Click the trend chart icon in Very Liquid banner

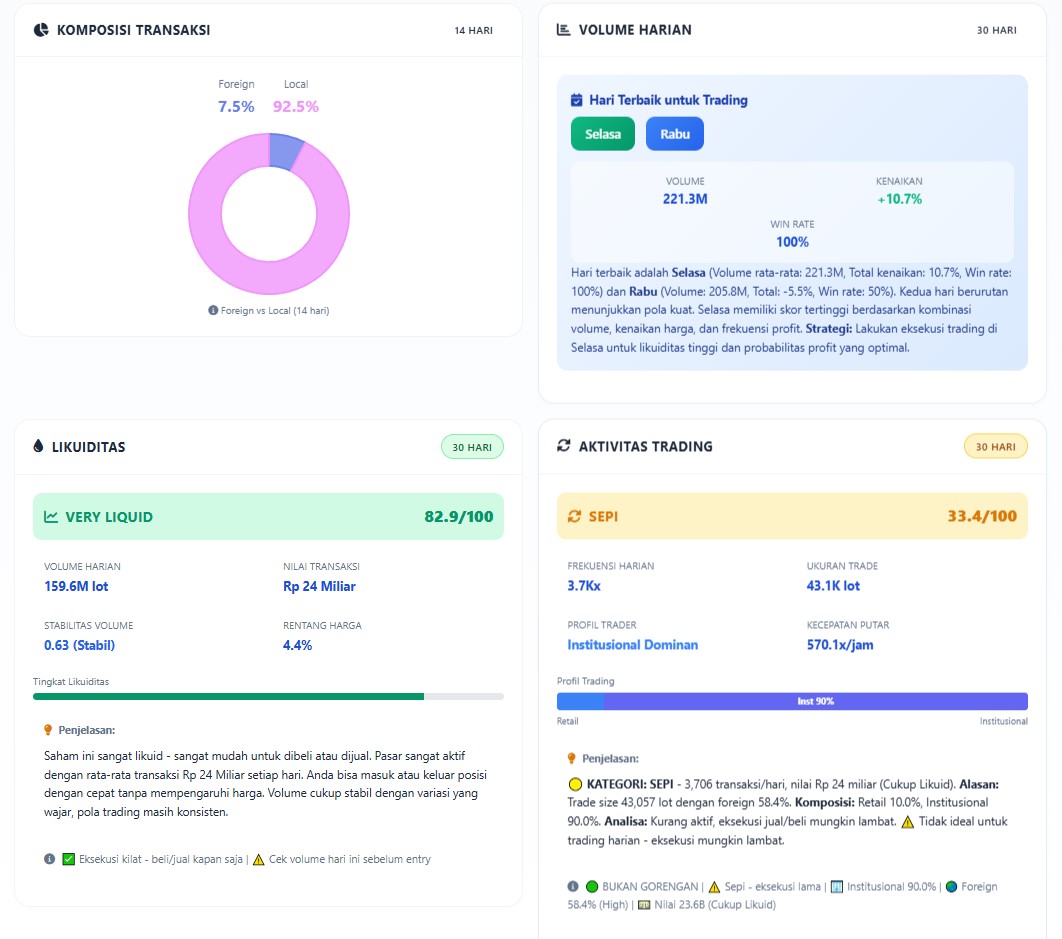click(x=51, y=517)
